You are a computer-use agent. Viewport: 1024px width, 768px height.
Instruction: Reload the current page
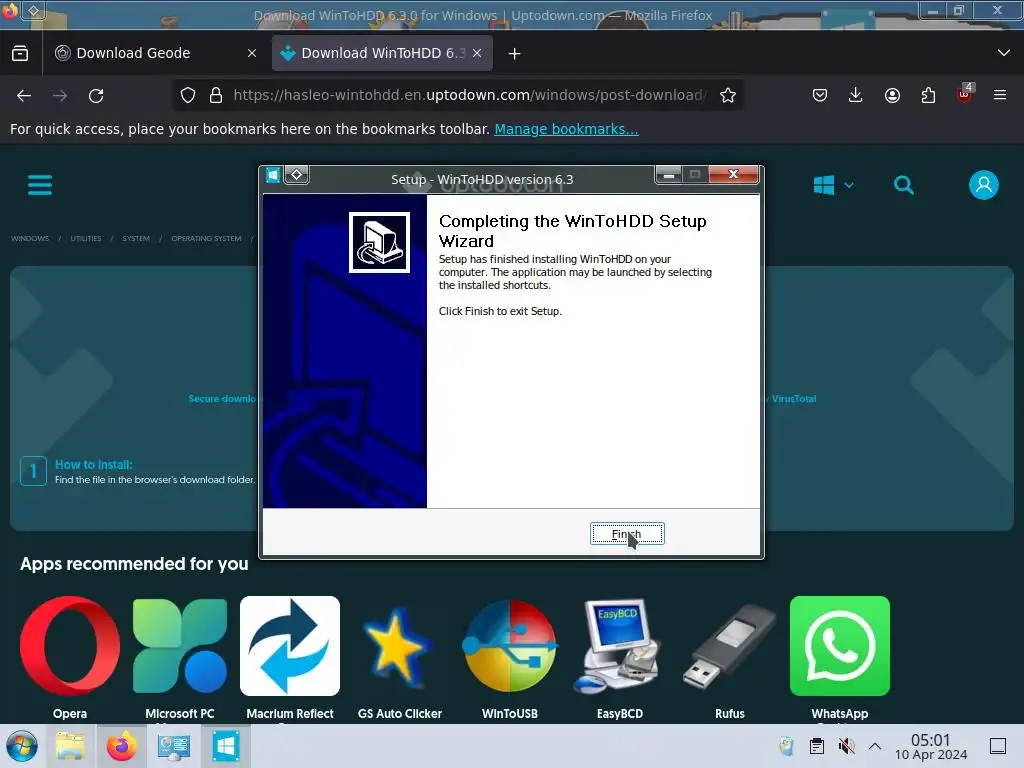(x=96, y=95)
